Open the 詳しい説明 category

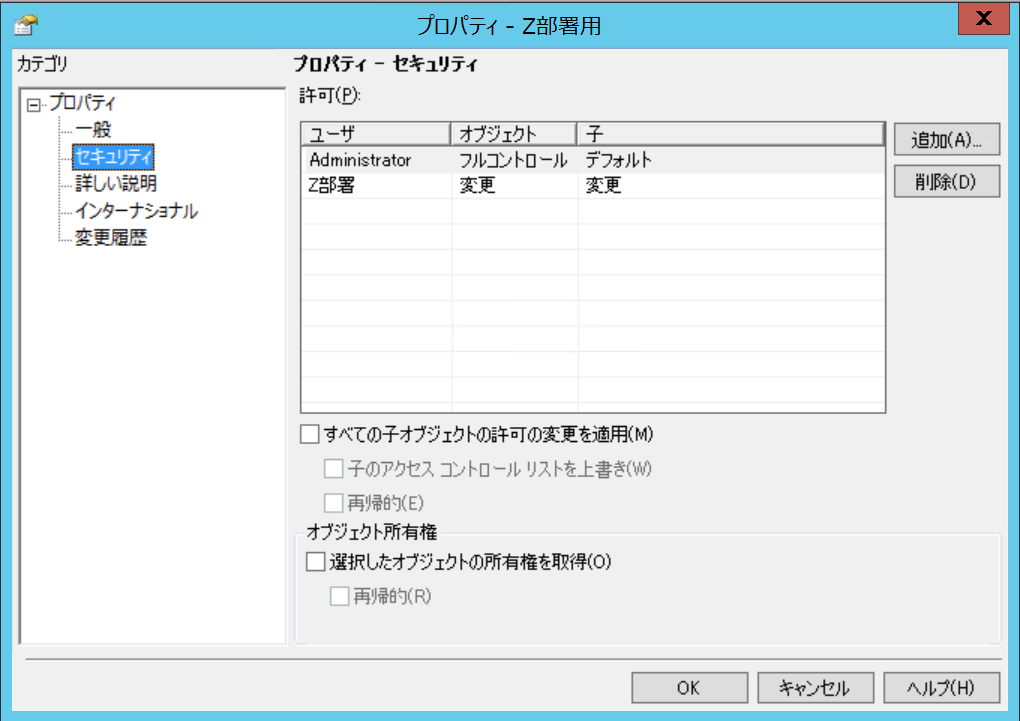tap(116, 184)
